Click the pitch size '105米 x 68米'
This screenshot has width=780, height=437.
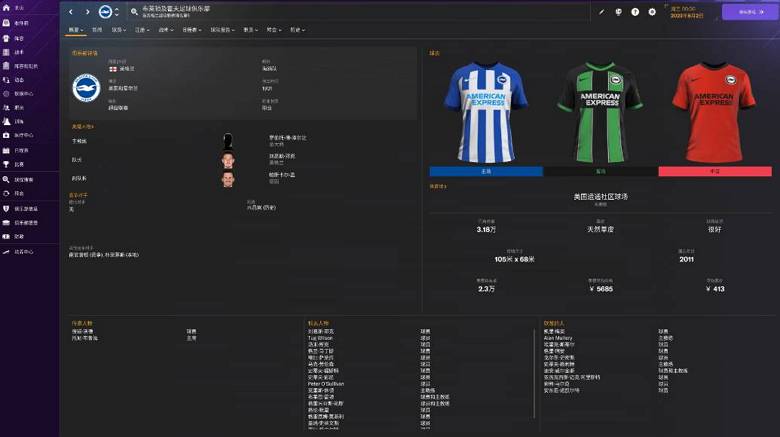[x=514, y=259]
